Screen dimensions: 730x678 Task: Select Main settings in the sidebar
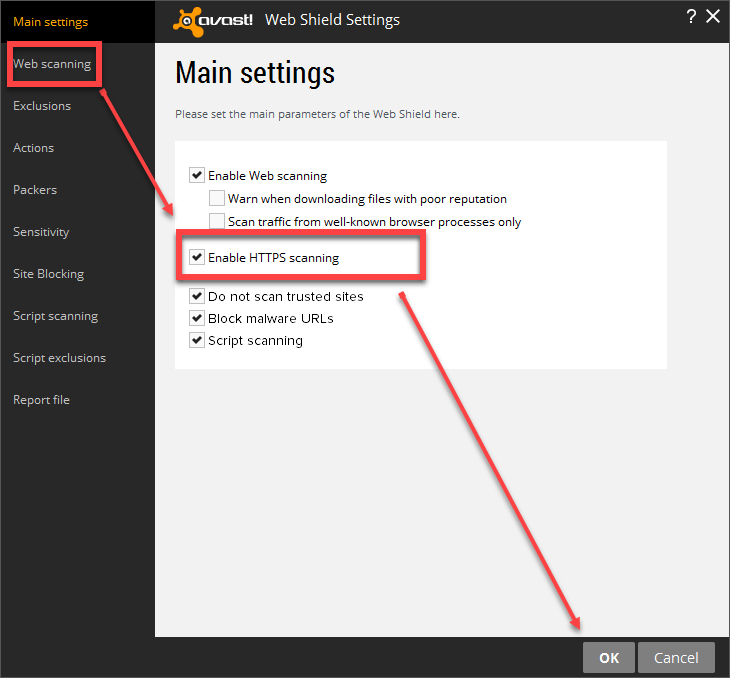click(50, 21)
